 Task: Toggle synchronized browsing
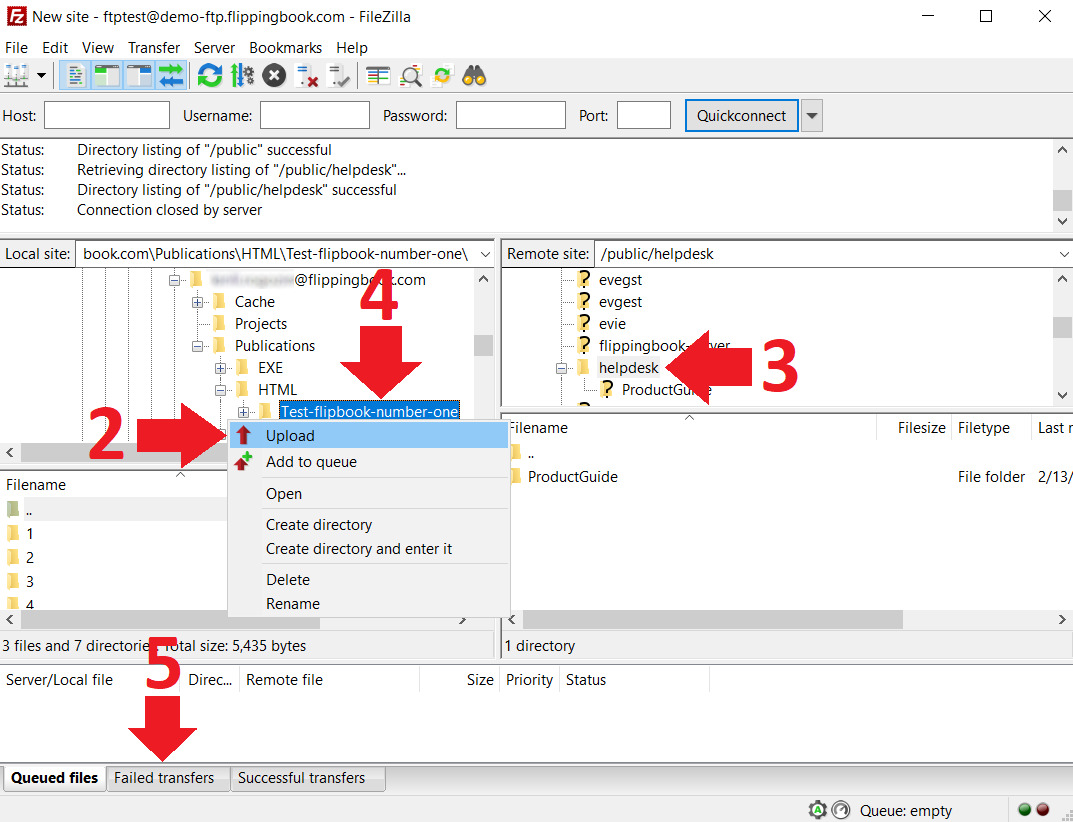coord(443,75)
